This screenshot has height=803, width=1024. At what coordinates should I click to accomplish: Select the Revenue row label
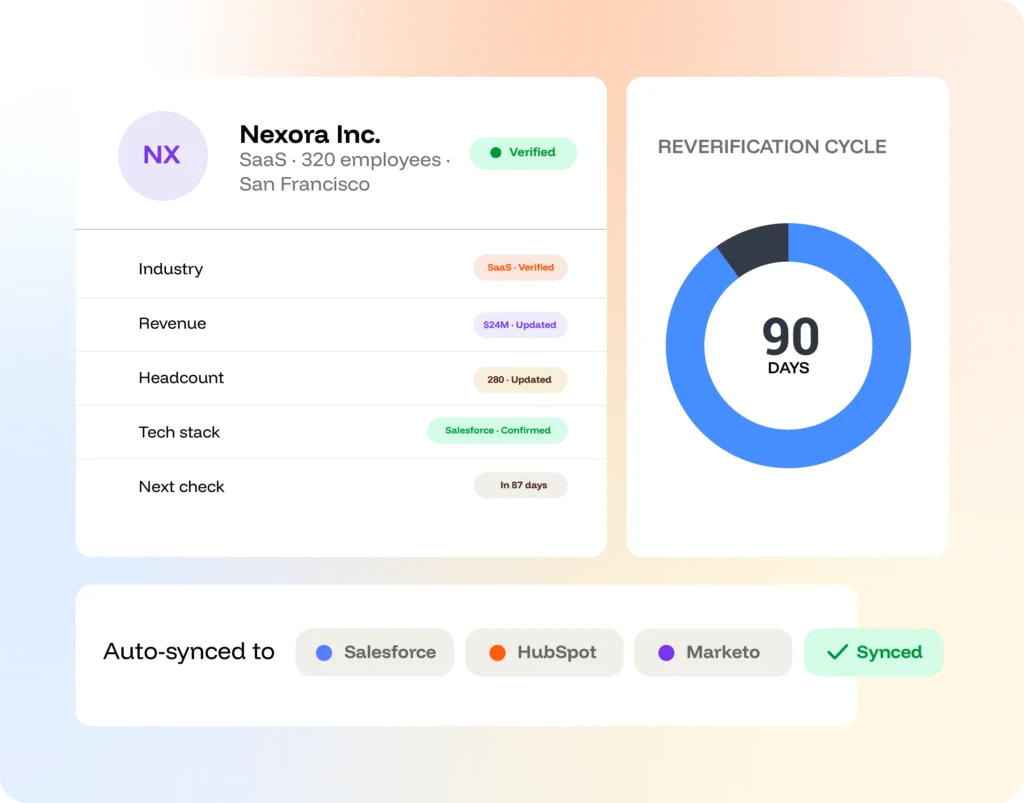coord(172,323)
